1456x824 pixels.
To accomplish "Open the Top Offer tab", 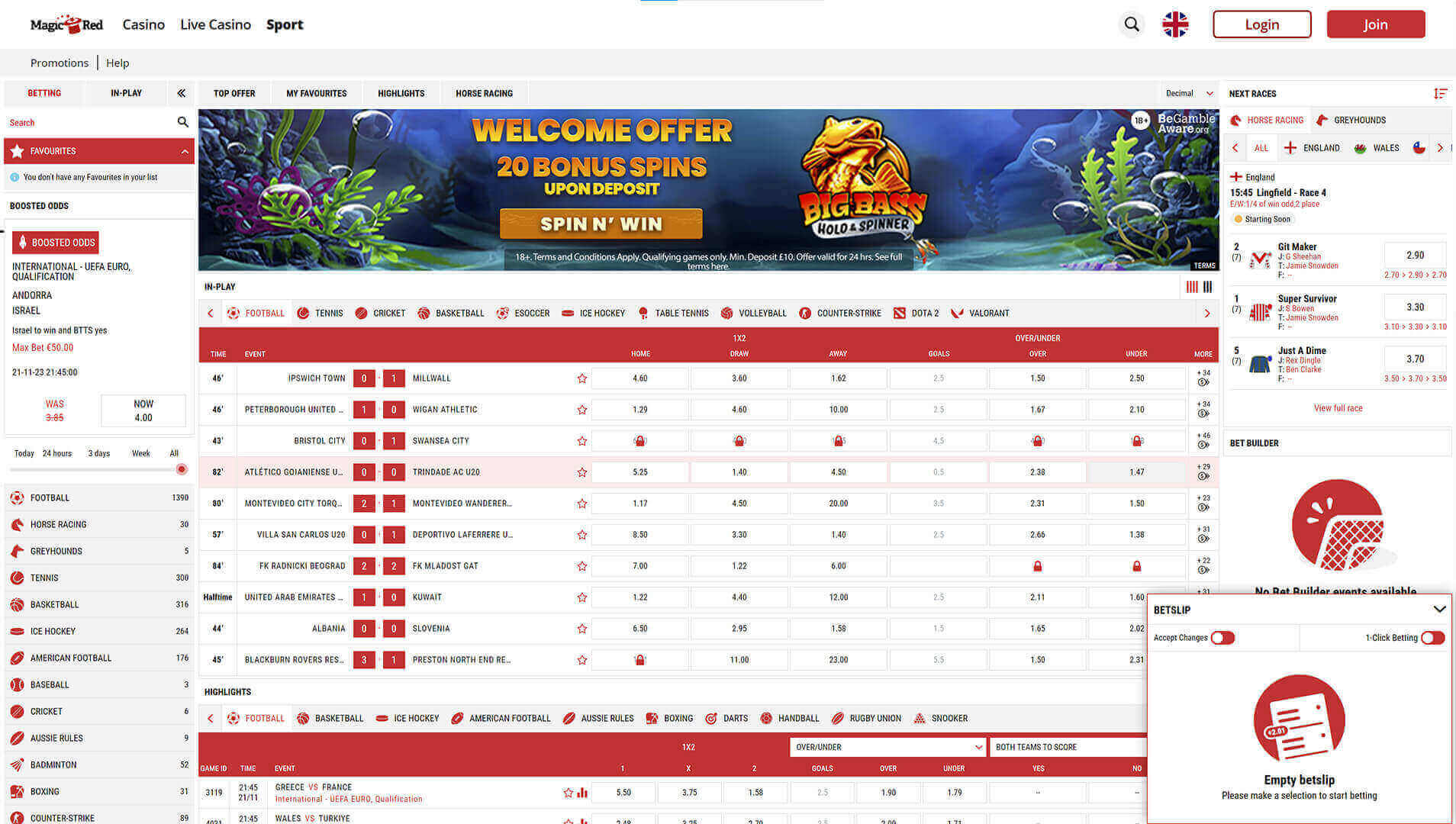I will pos(234,93).
